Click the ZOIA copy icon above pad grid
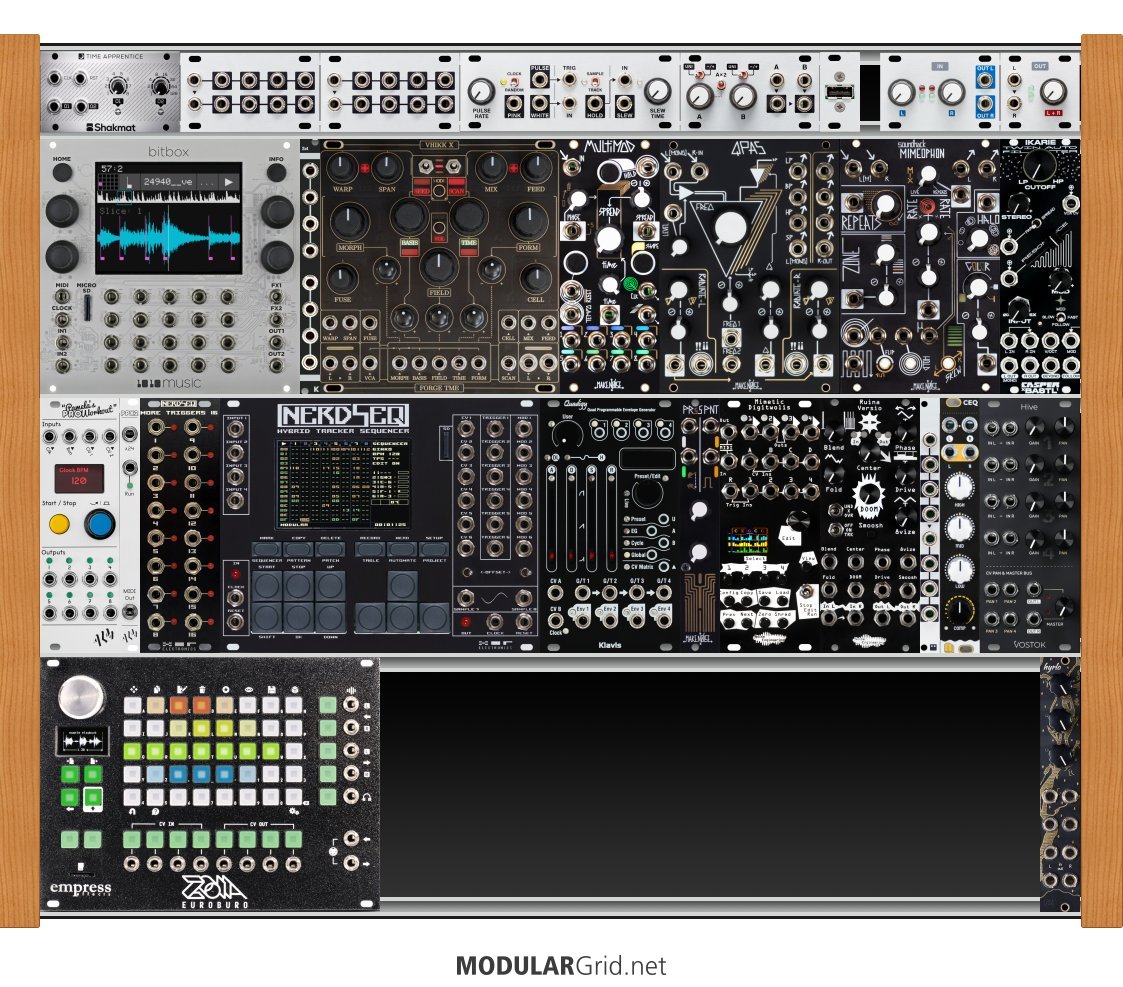1123x987 pixels. tap(156, 689)
